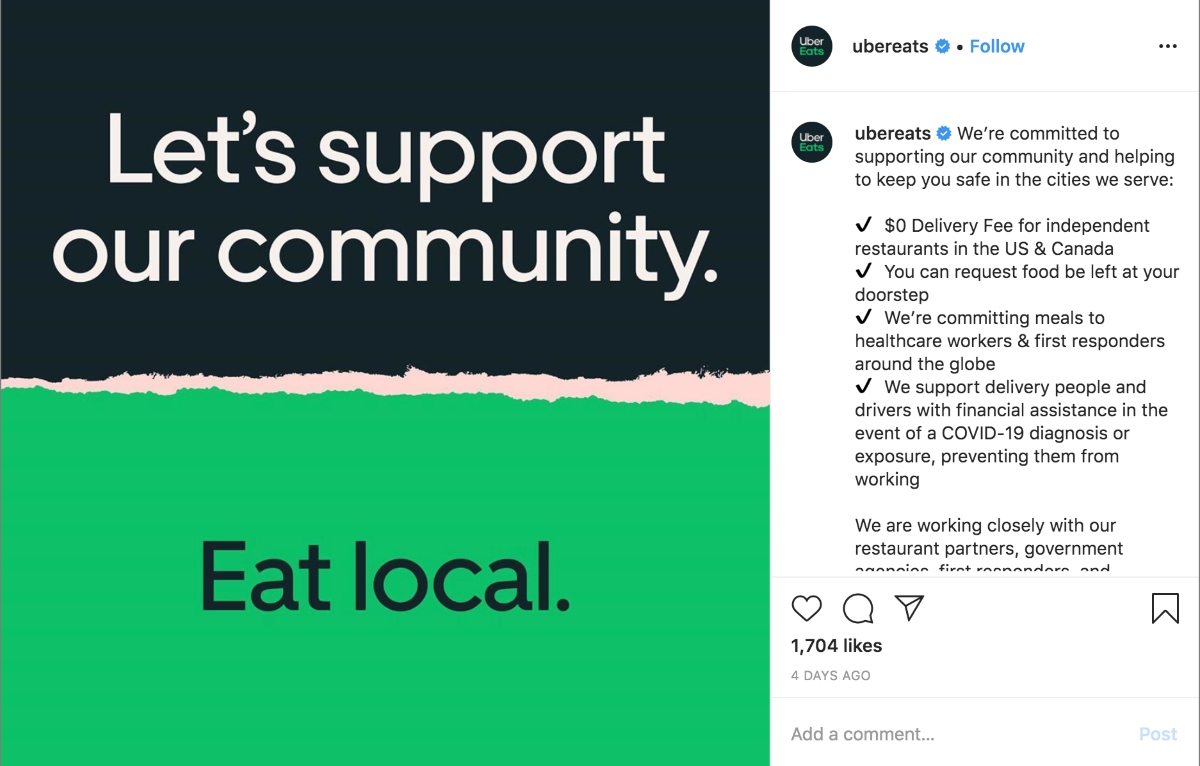Open comments via speech bubble icon
Screen dimensions: 1200x766
tap(858, 608)
